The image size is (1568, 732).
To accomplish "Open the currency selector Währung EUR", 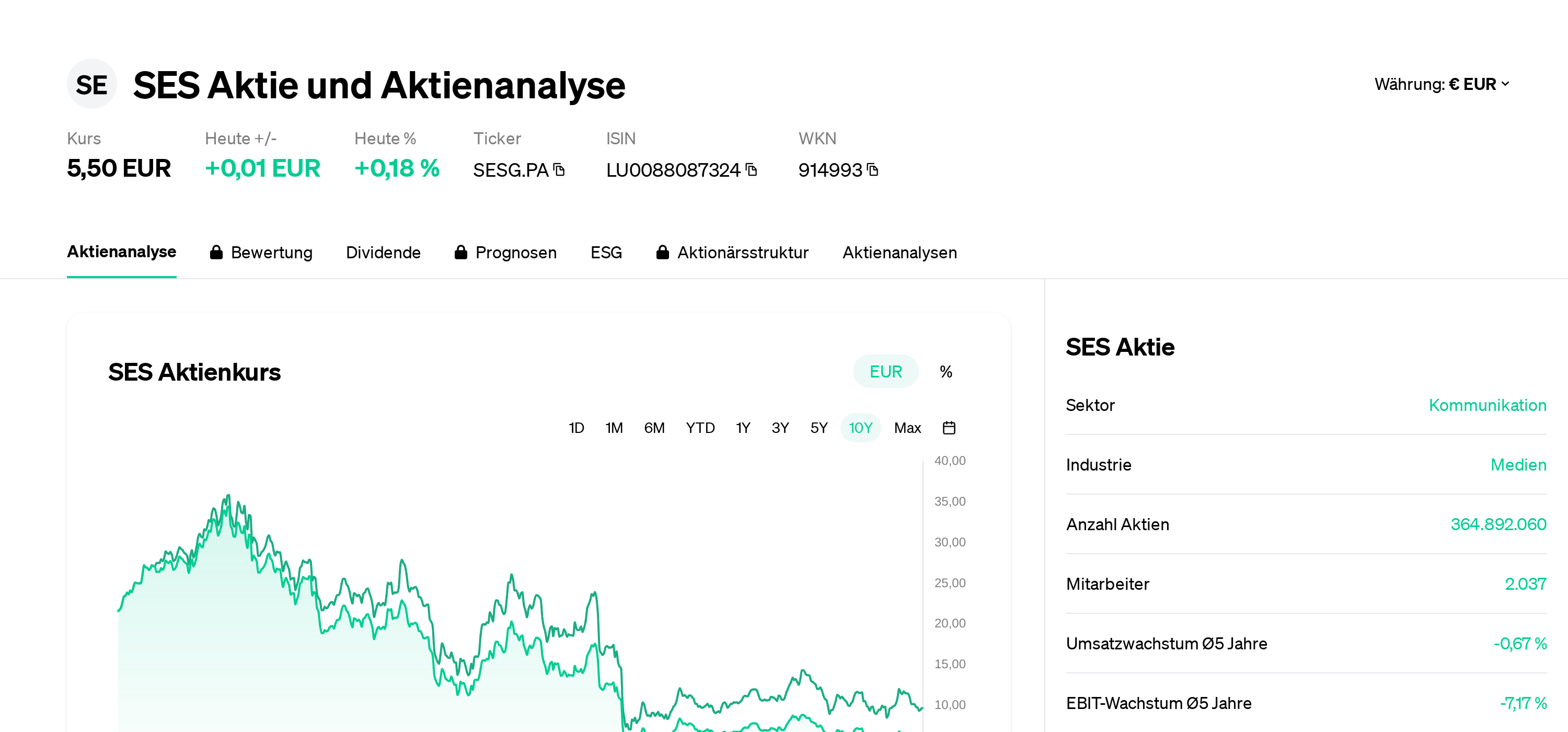I will coord(1442,84).
